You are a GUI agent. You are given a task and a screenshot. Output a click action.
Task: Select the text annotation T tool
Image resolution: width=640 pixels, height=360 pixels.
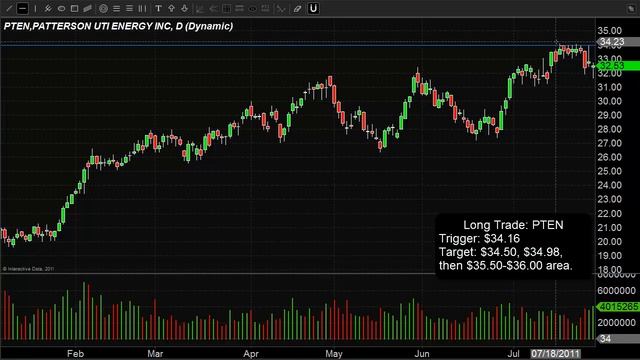158,8
